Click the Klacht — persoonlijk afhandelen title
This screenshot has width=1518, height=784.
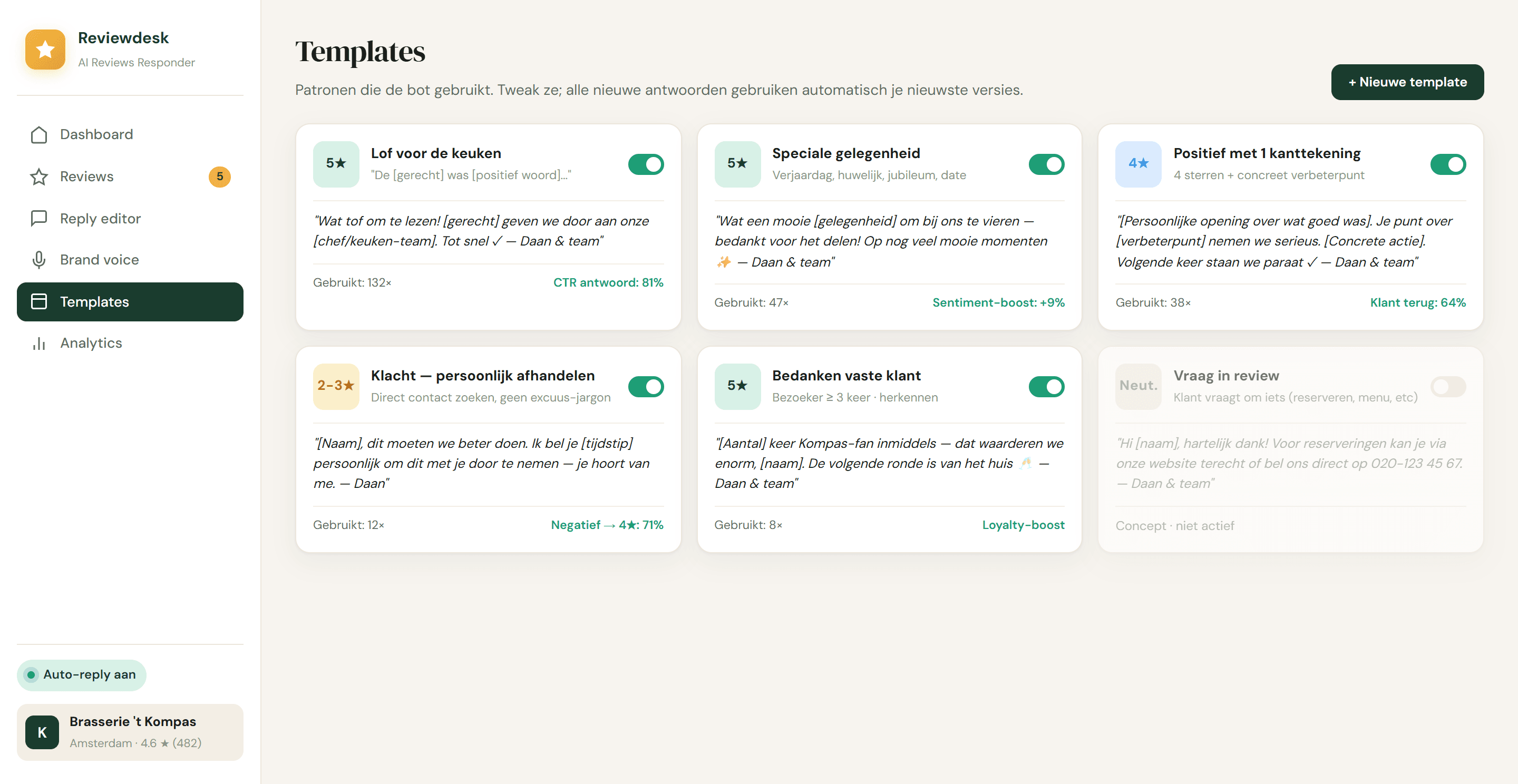coord(483,376)
